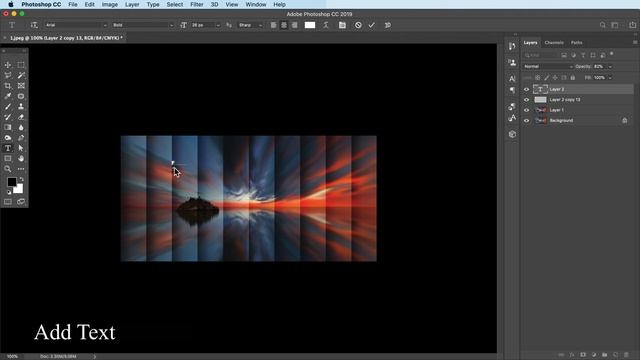This screenshot has width=640, height=360.
Task: Switch to the Paths tab
Action: 576,42
